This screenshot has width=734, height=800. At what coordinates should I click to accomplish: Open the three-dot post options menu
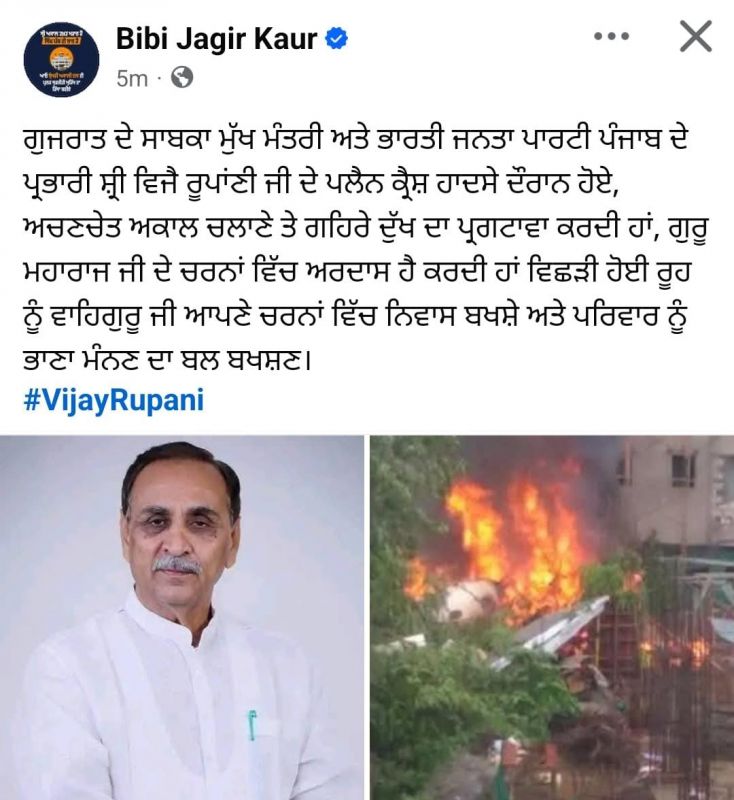(612, 37)
